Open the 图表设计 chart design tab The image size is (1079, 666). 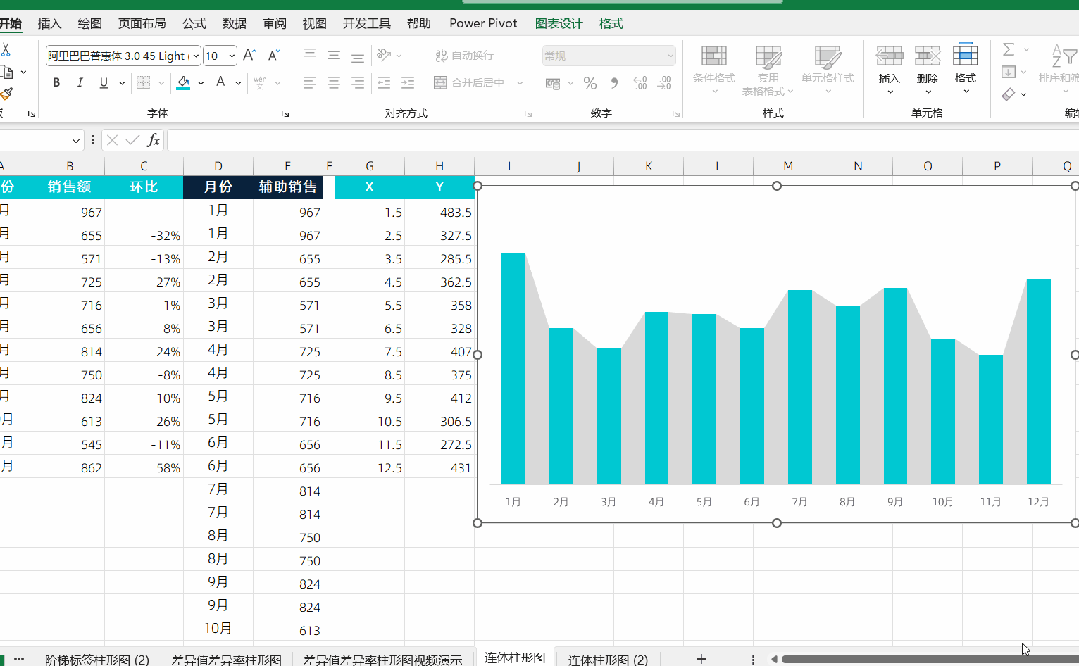coord(559,23)
